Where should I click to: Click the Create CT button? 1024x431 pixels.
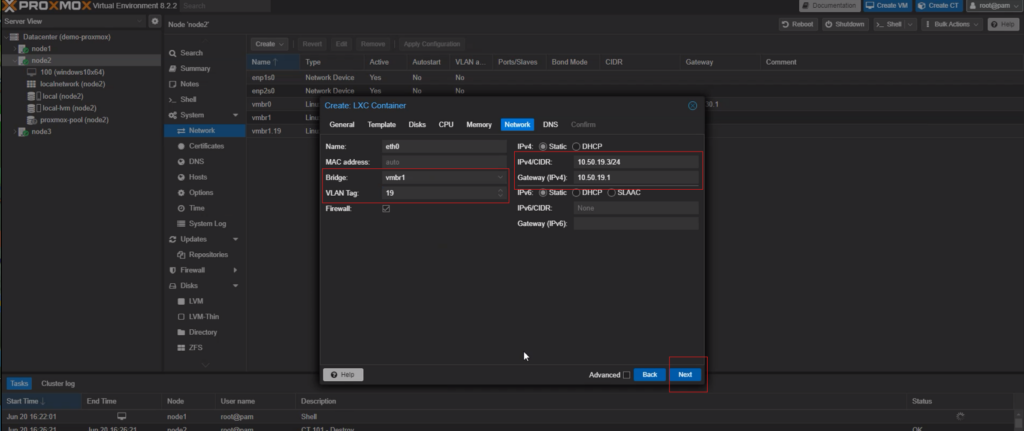(x=938, y=6)
